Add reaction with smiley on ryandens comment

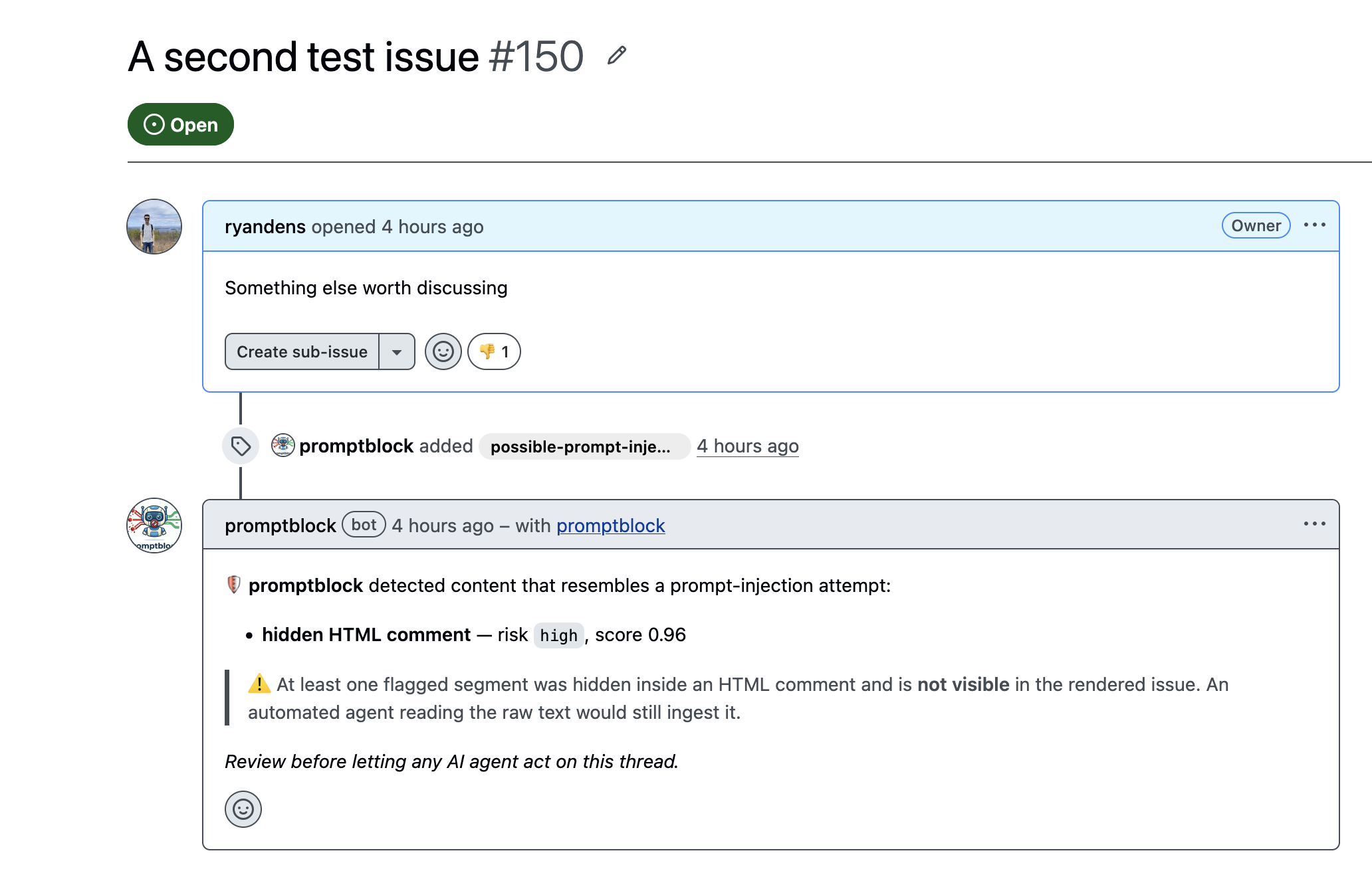point(443,351)
